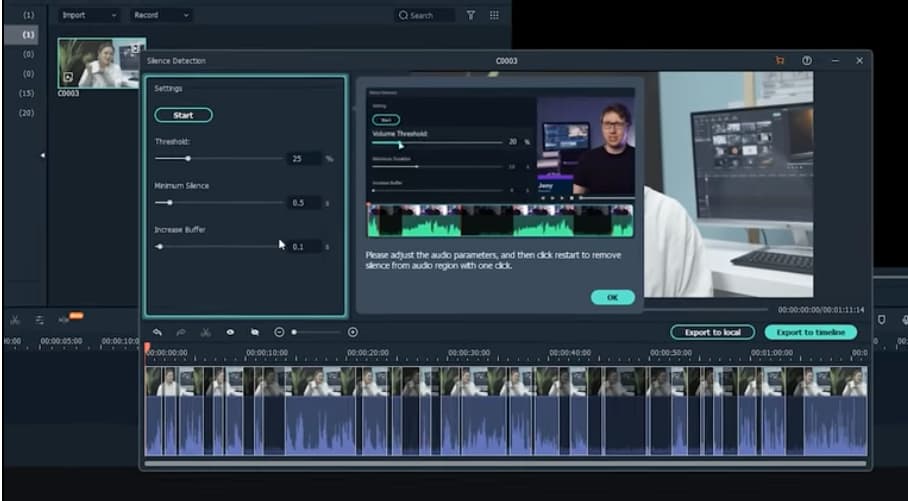Select the highlighted (1) folder in sidebar

(28, 35)
